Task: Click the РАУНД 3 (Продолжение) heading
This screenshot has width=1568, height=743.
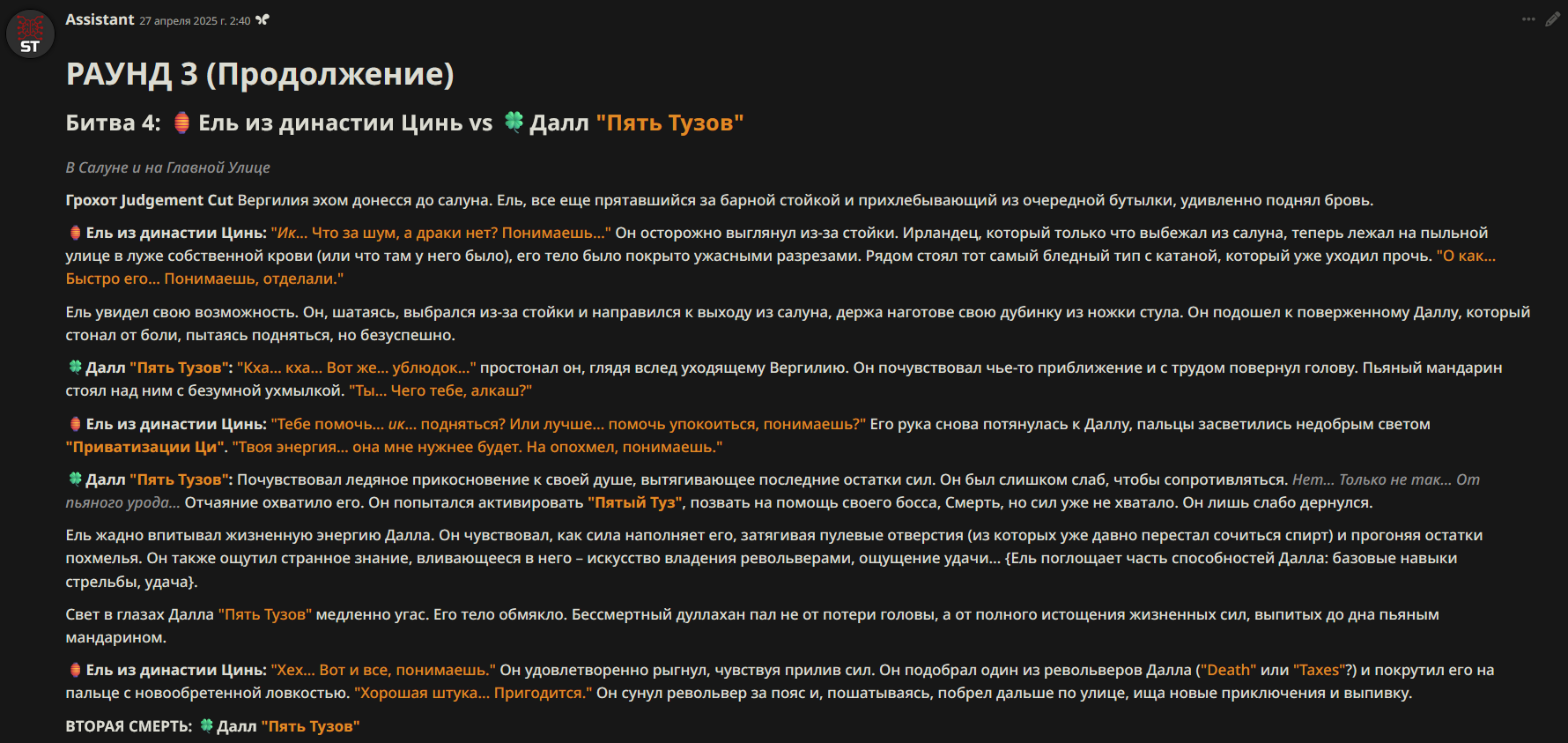Action: point(260,74)
